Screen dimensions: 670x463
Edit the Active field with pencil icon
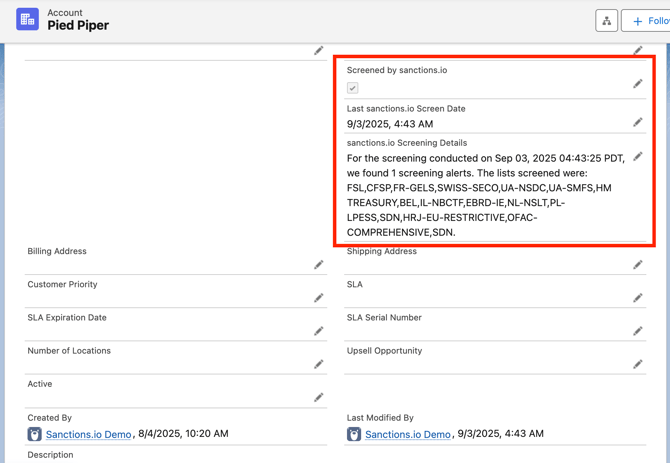point(318,398)
